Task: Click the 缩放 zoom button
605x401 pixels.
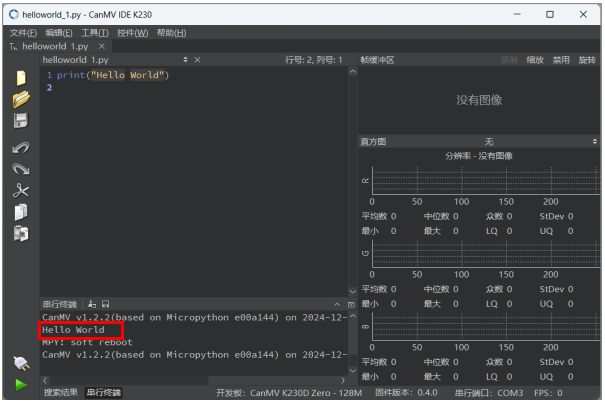Action: tap(535, 60)
